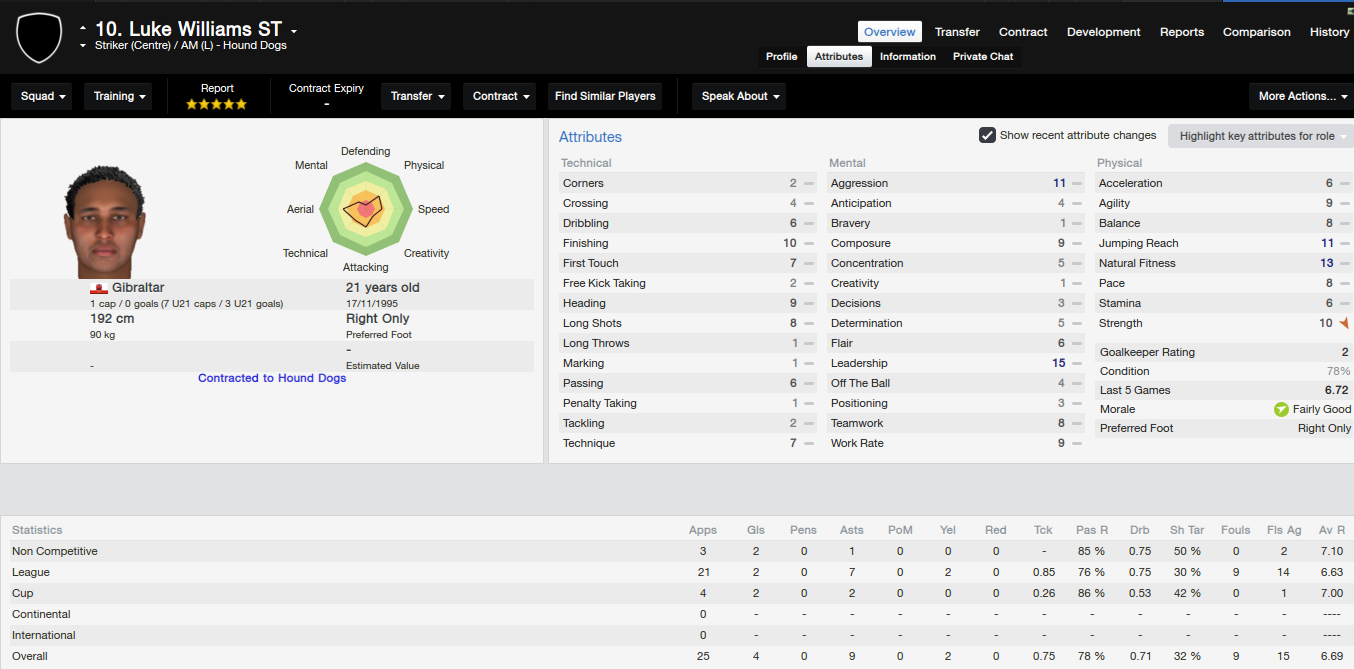This screenshot has width=1354, height=669.
Task: Follow the Contracted to Hound Dogs link
Action: coord(272,378)
